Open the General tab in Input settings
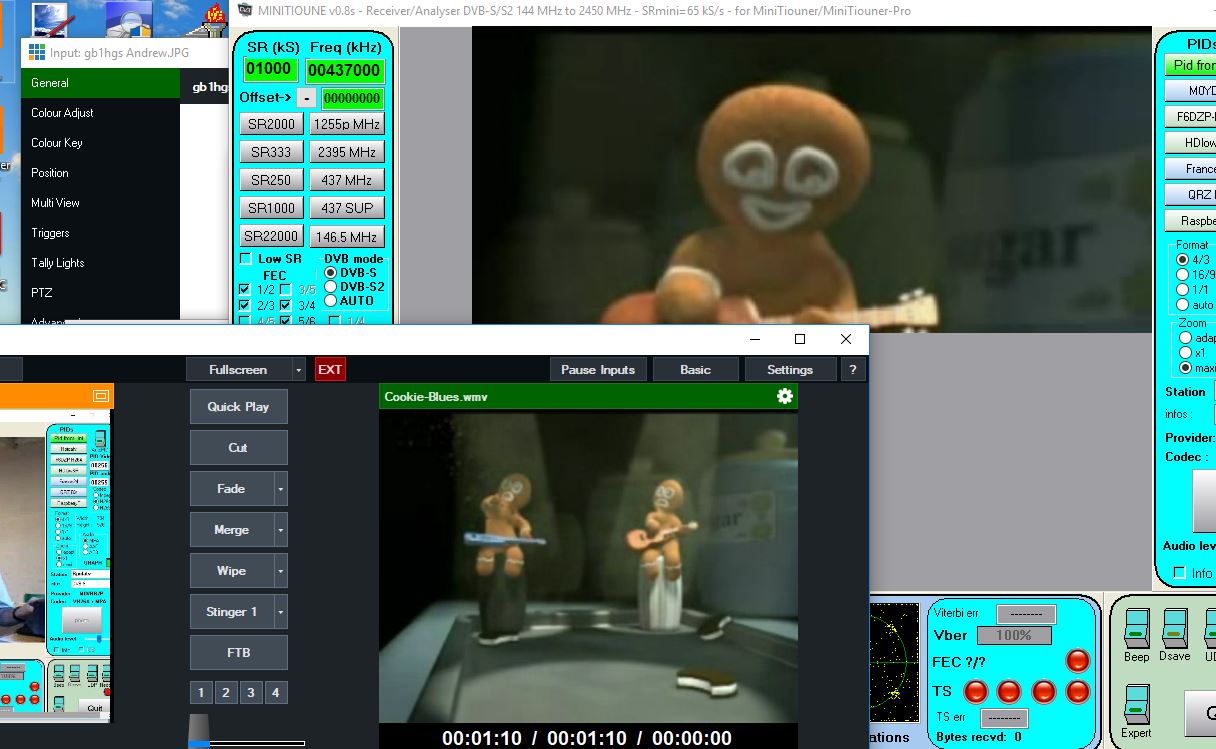Screen dimensions: 1216x749 (x=100, y=83)
